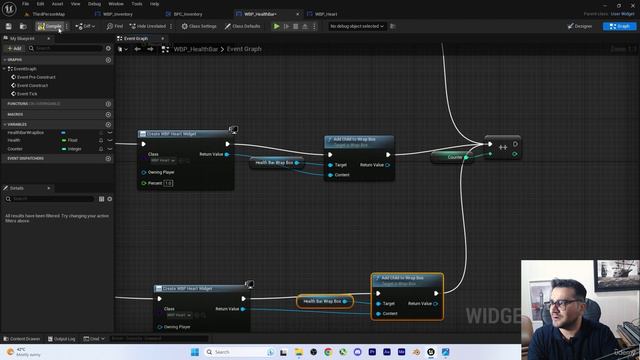
Task: Open Google Chrome from taskbar
Action: click(x=328, y=352)
